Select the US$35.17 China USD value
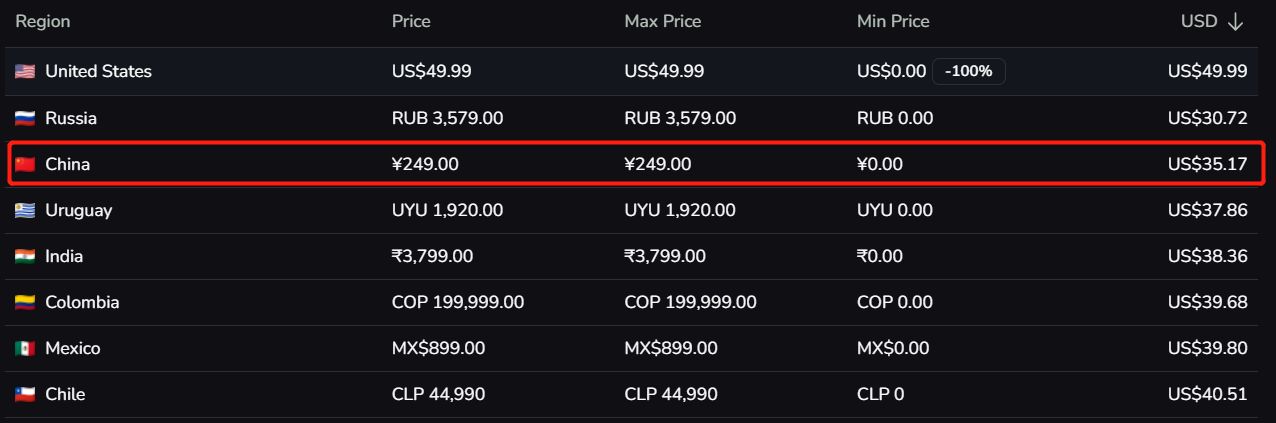 (1207, 164)
